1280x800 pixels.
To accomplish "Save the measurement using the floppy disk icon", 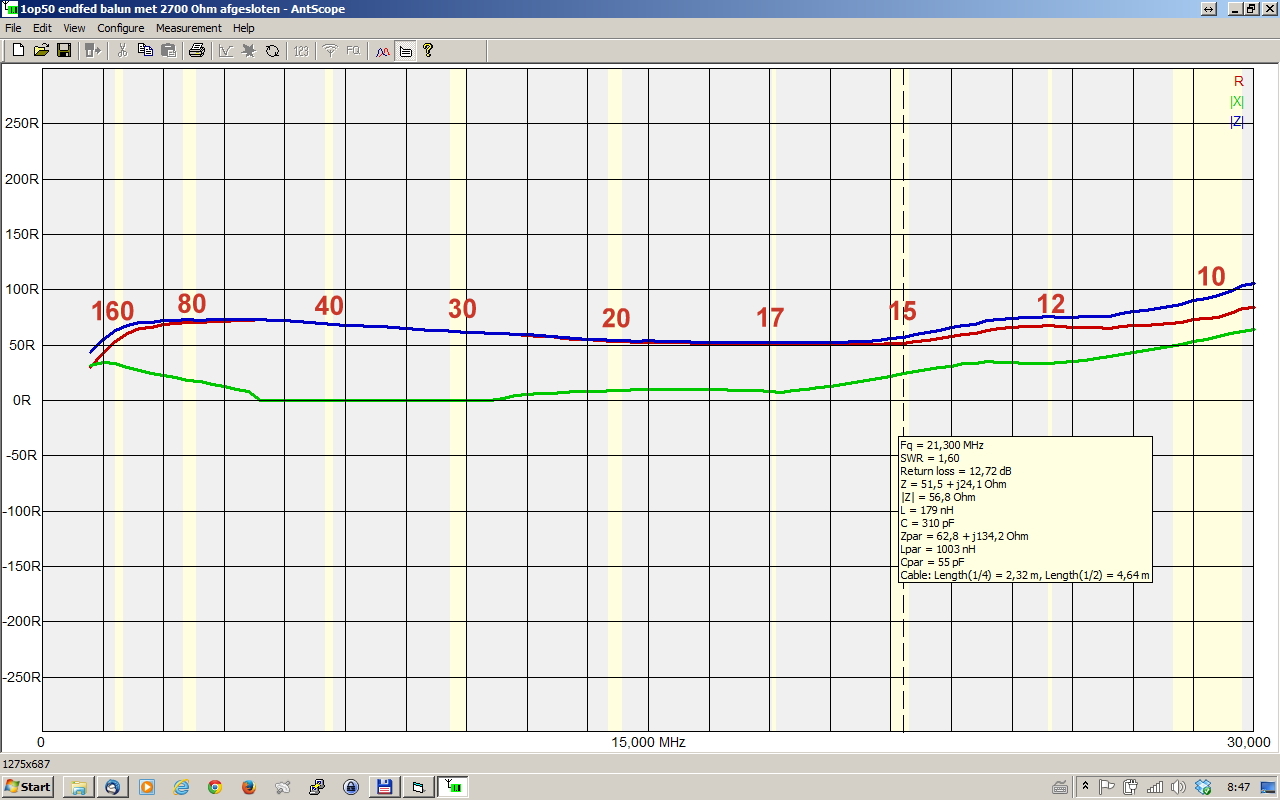I will (x=63, y=50).
